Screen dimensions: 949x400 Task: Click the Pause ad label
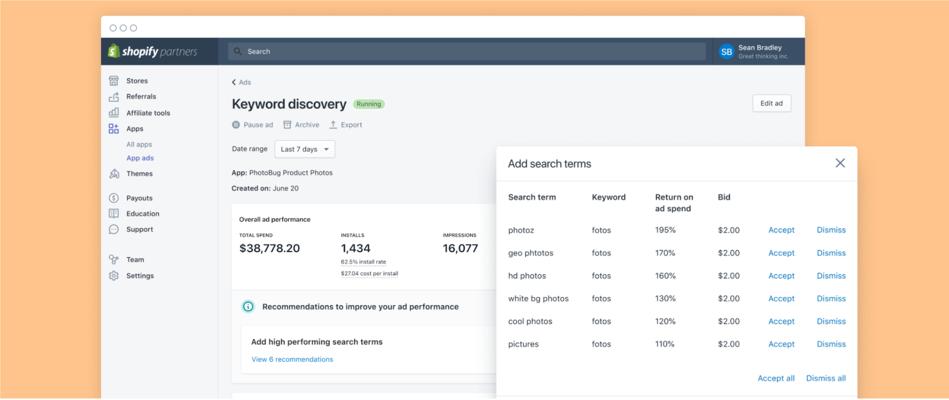point(258,125)
